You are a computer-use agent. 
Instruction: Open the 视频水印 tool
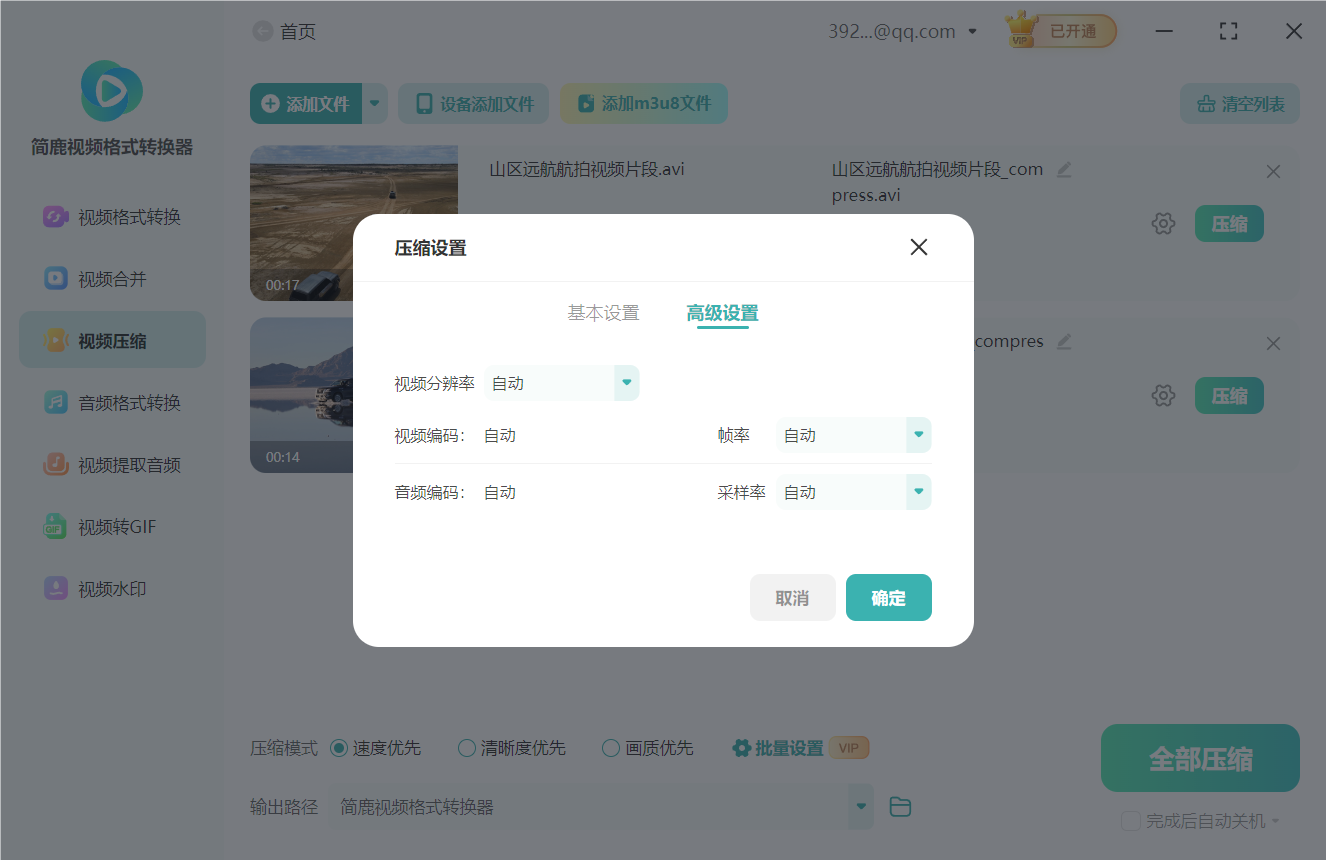(112, 588)
